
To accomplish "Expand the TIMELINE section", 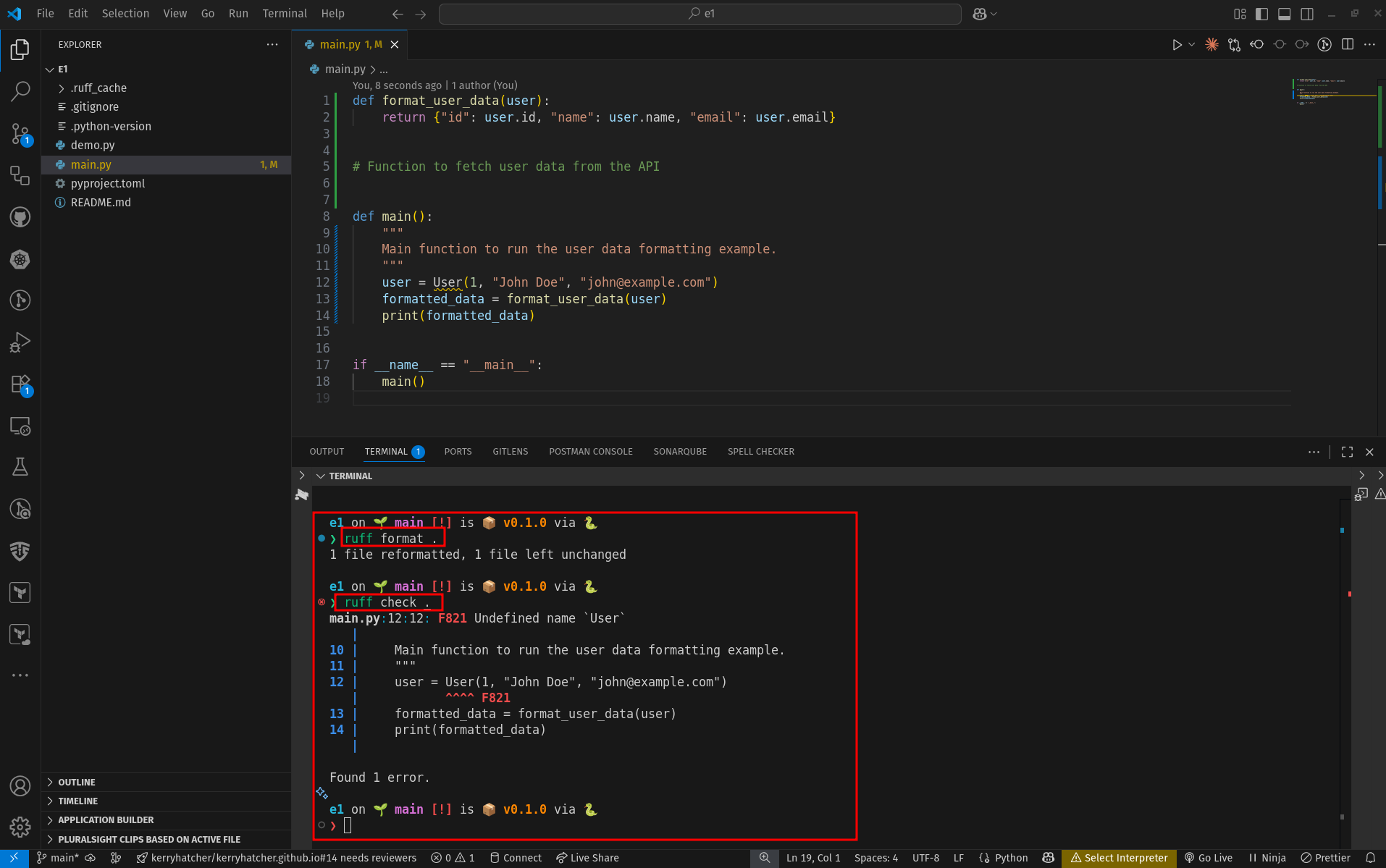I will tap(78, 801).
